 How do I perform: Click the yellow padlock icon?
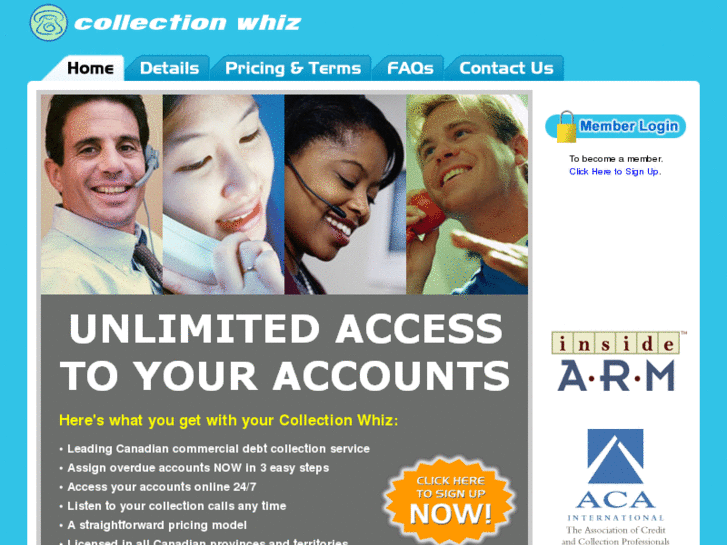566,127
